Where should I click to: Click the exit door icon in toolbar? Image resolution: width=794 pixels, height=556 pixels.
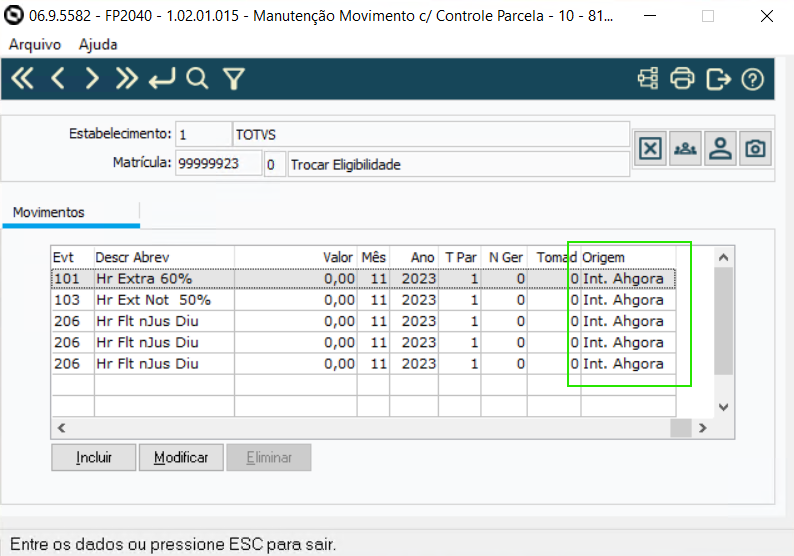pyautogui.click(x=718, y=79)
